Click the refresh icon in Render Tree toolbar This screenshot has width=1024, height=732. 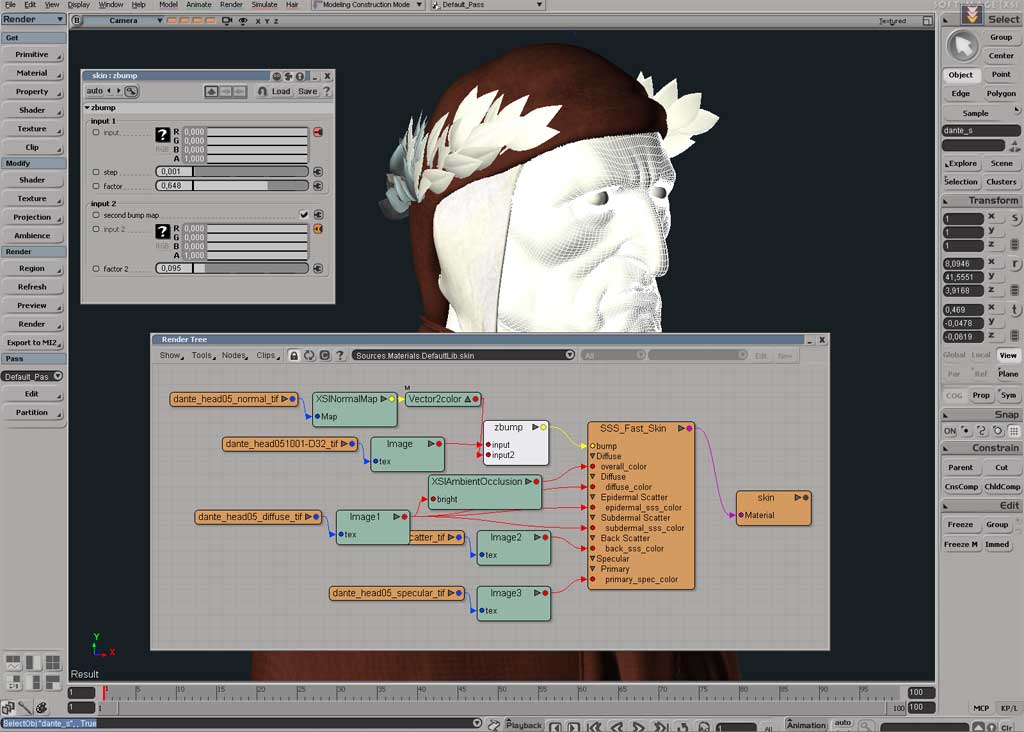click(309, 355)
